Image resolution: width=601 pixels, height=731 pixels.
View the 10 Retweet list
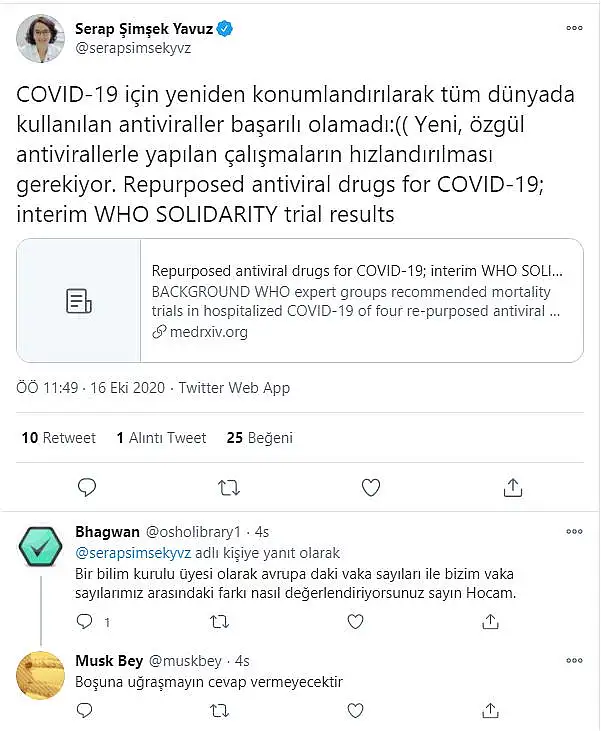pos(59,438)
